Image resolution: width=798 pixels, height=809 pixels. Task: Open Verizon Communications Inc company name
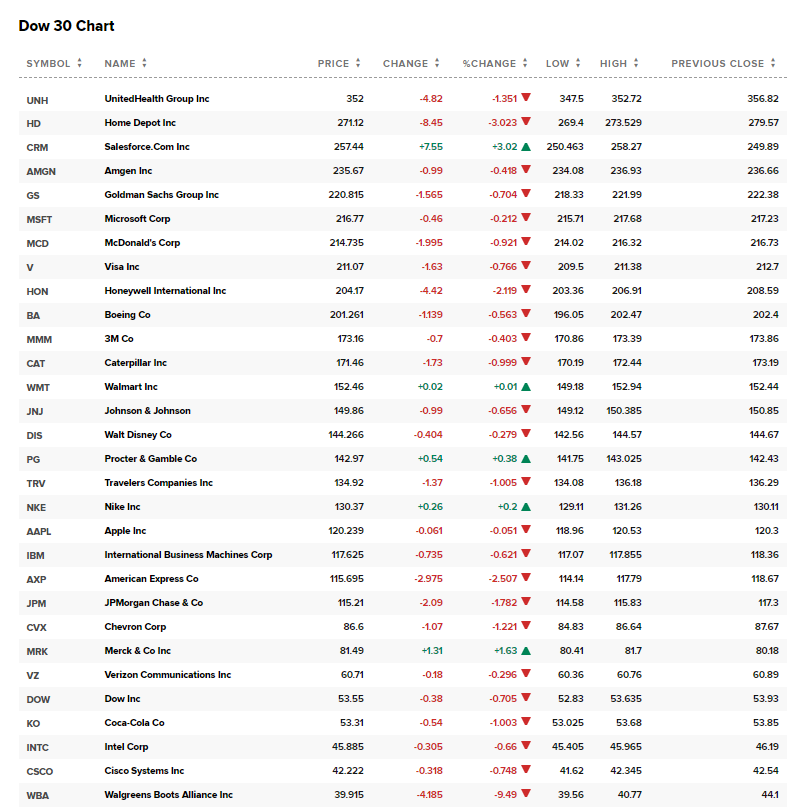click(168, 675)
